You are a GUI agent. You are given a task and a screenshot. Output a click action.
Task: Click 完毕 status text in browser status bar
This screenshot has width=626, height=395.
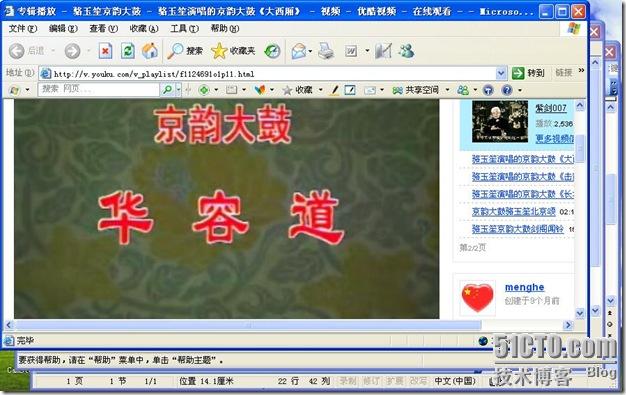(25, 340)
